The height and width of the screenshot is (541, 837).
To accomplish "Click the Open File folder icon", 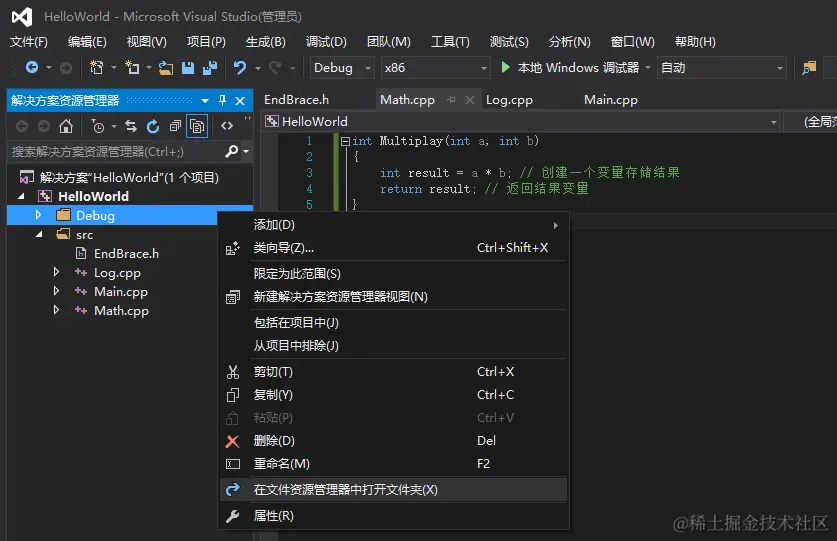I will [x=166, y=68].
